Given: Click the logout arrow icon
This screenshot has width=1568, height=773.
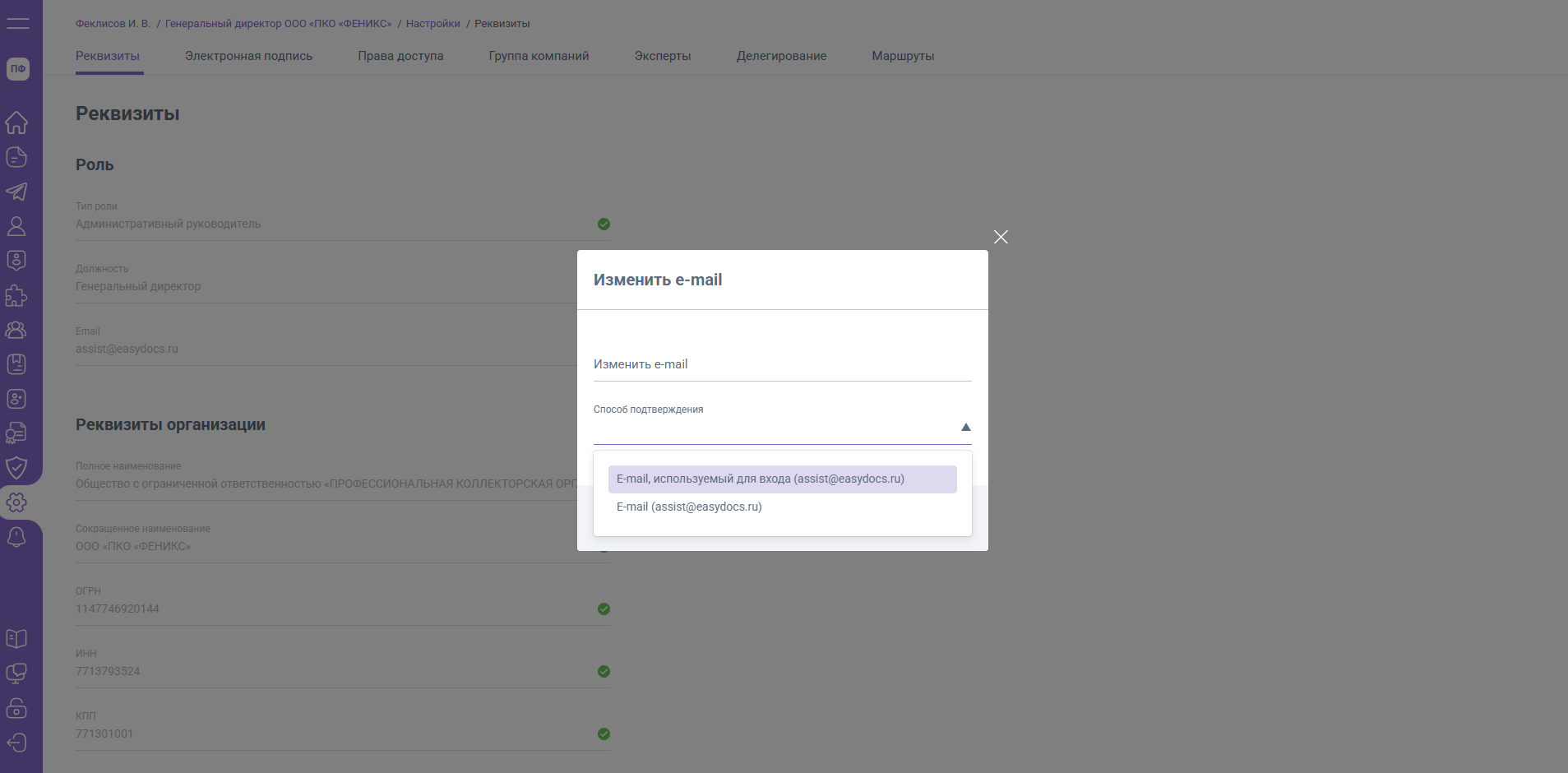Looking at the screenshot, I should pos(16,743).
